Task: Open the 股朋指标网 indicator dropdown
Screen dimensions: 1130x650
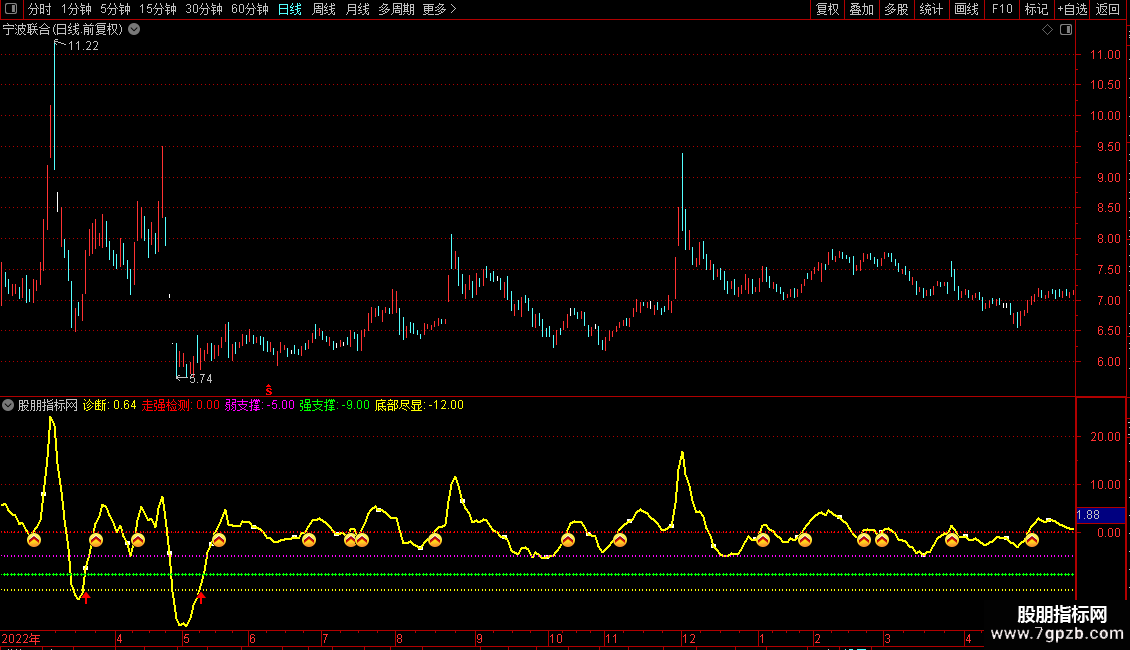Action: (x=8, y=405)
